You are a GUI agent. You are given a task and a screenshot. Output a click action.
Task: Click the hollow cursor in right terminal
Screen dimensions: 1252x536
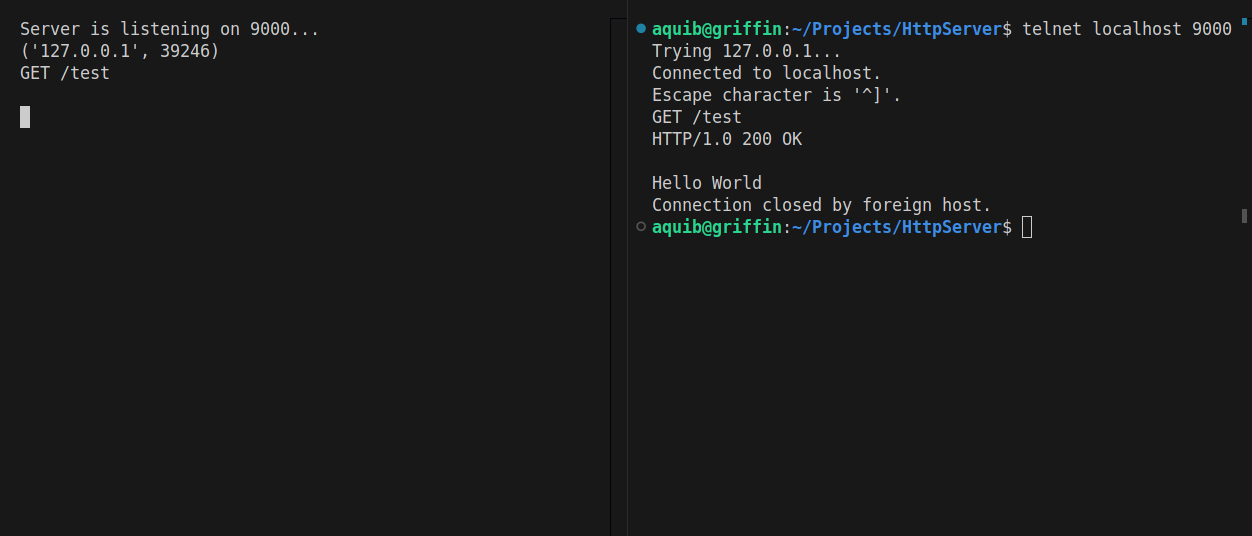1027,228
